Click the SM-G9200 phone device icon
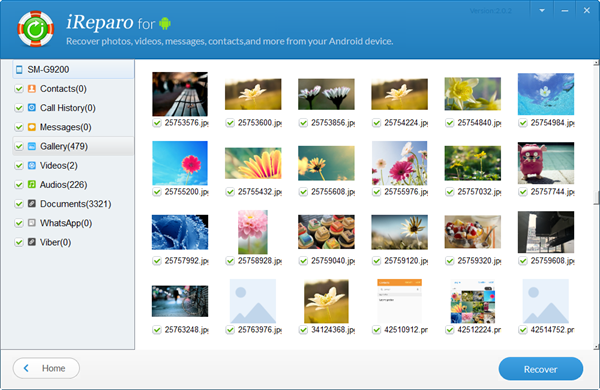The height and width of the screenshot is (390, 600). (x=19, y=69)
